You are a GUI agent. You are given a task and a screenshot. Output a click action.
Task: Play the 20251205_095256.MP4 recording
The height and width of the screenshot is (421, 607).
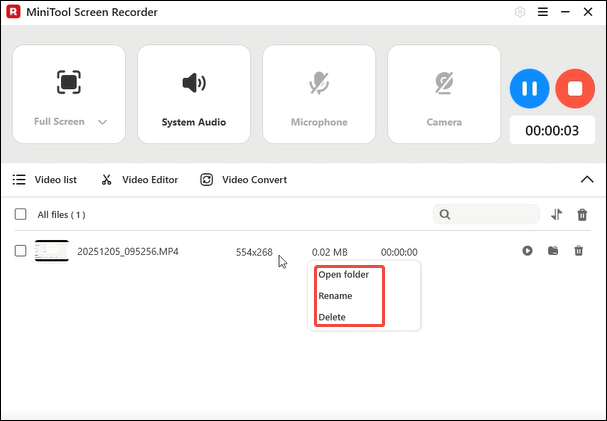click(527, 251)
